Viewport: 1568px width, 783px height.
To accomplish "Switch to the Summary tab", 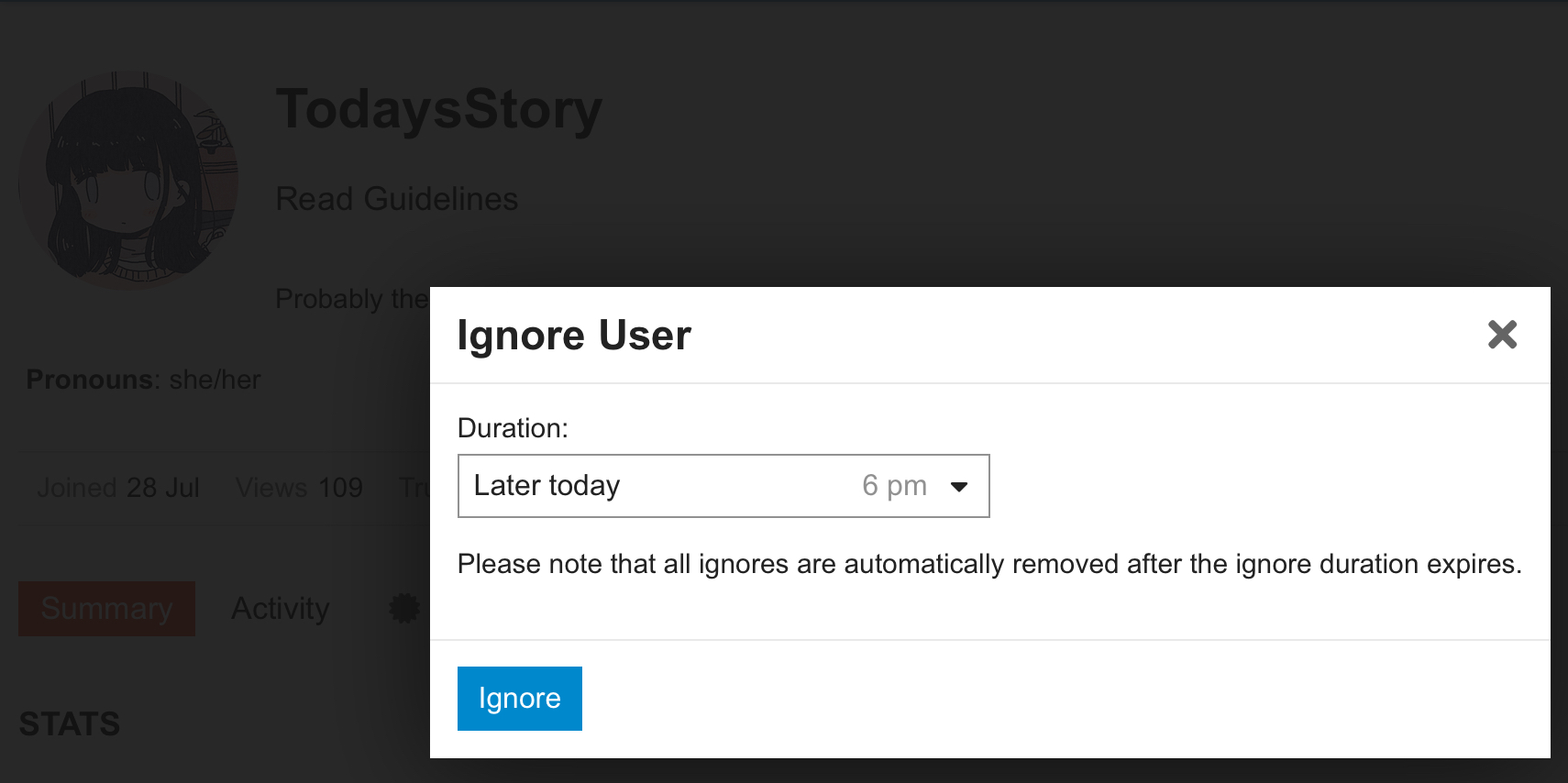I will click(106, 609).
